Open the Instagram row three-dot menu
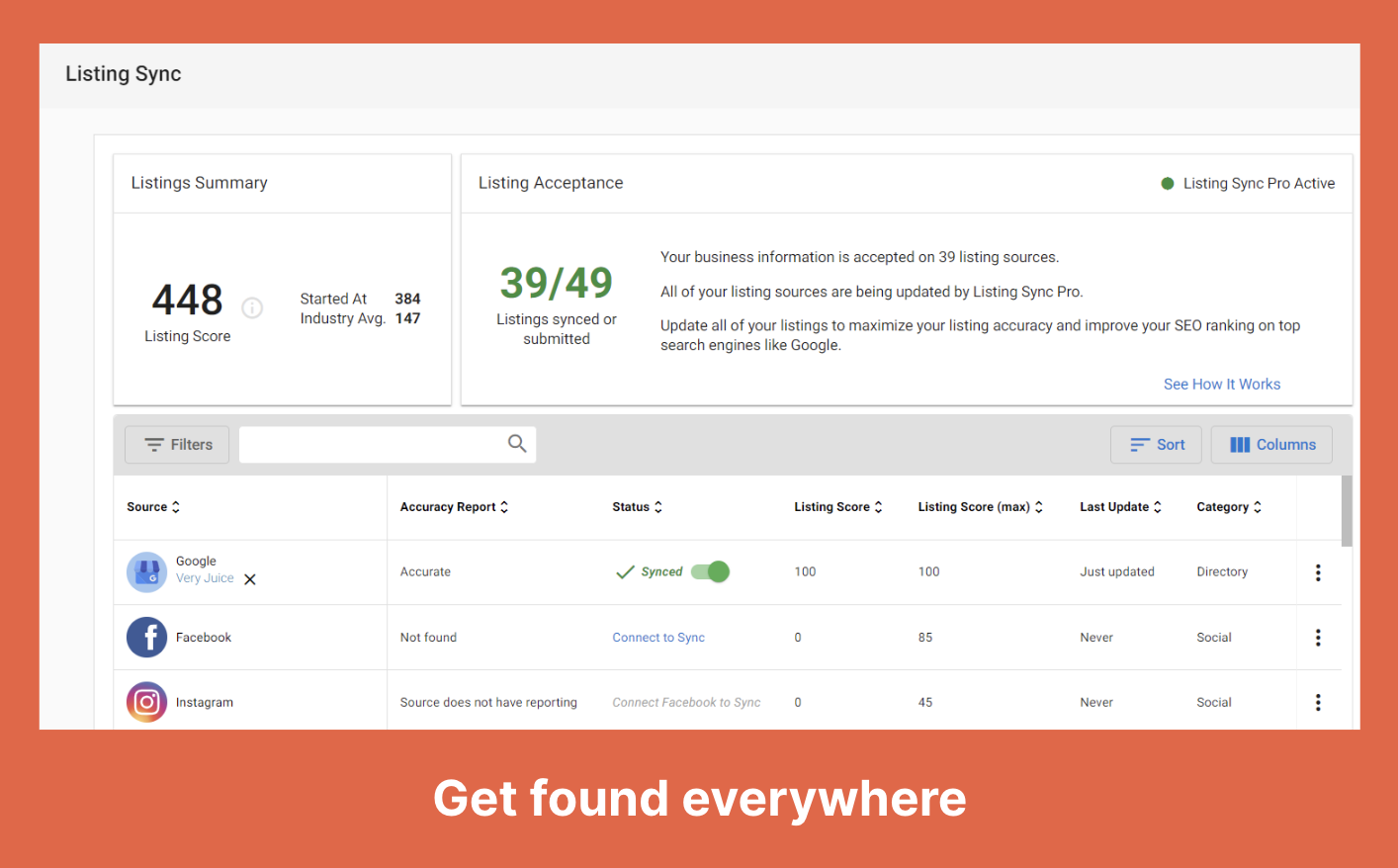 pos(1318,703)
